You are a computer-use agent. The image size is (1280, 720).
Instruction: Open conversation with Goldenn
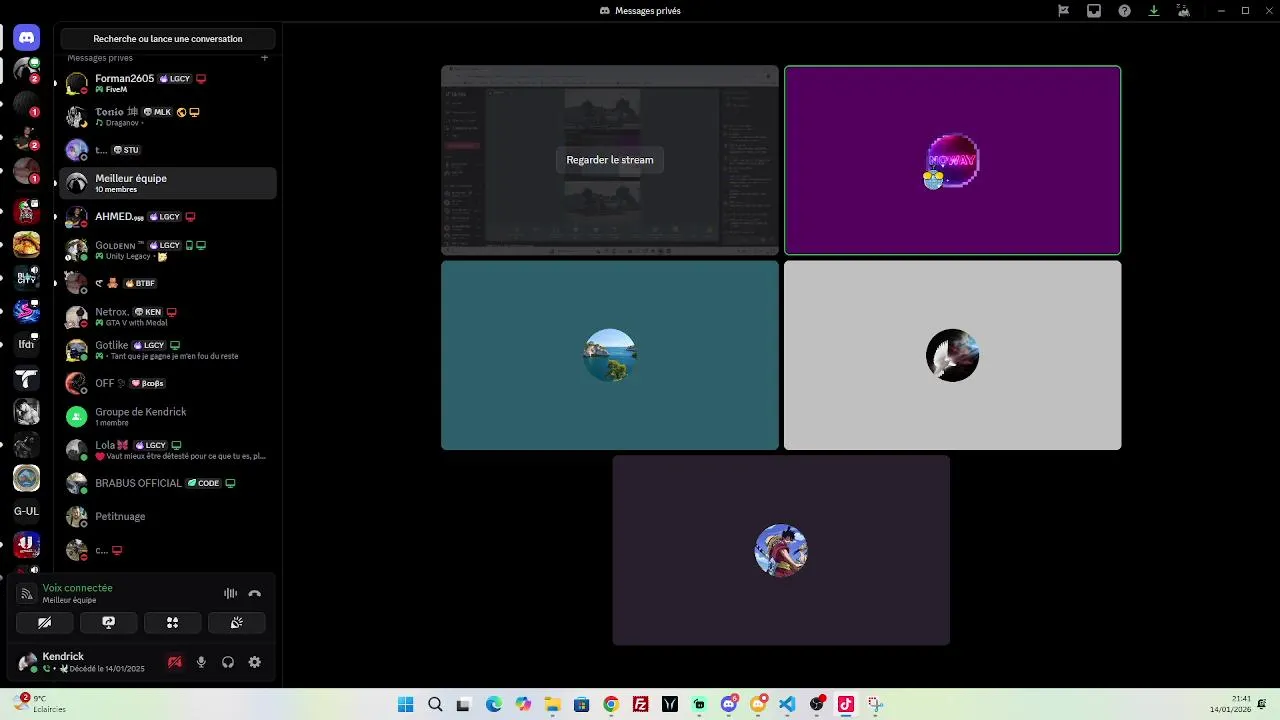[x=168, y=250]
